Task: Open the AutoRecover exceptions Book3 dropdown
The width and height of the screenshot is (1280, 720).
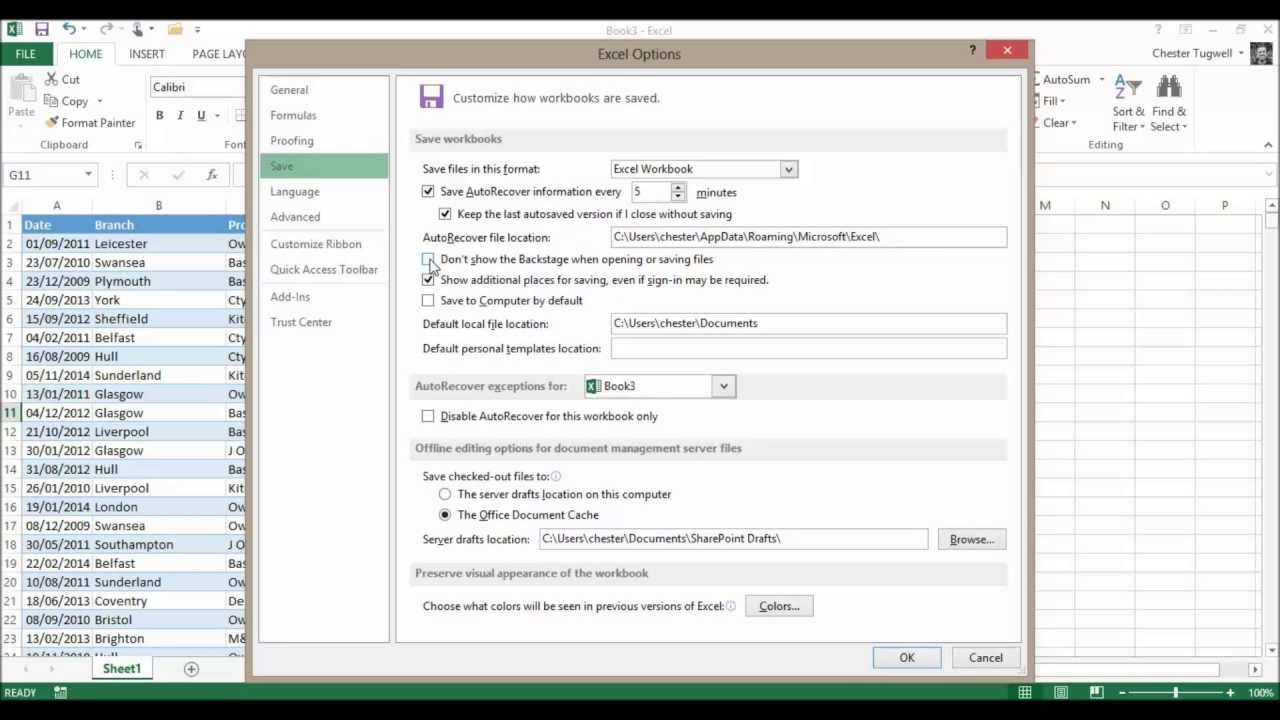Action: pyautogui.click(x=723, y=386)
